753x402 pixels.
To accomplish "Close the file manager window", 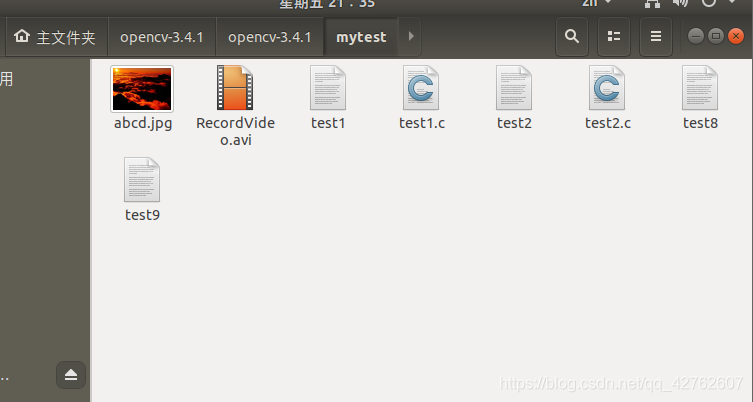I will coord(736,36).
